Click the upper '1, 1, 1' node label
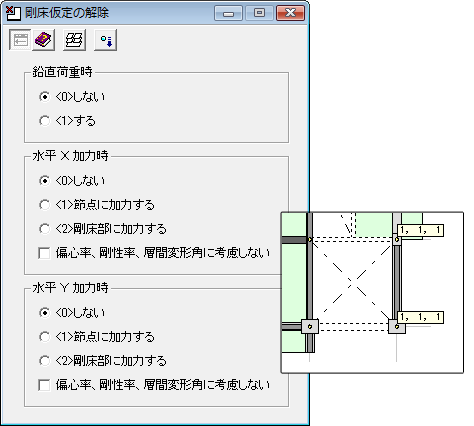The width and height of the screenshot is (474, 426). click(x=420, y=230)
